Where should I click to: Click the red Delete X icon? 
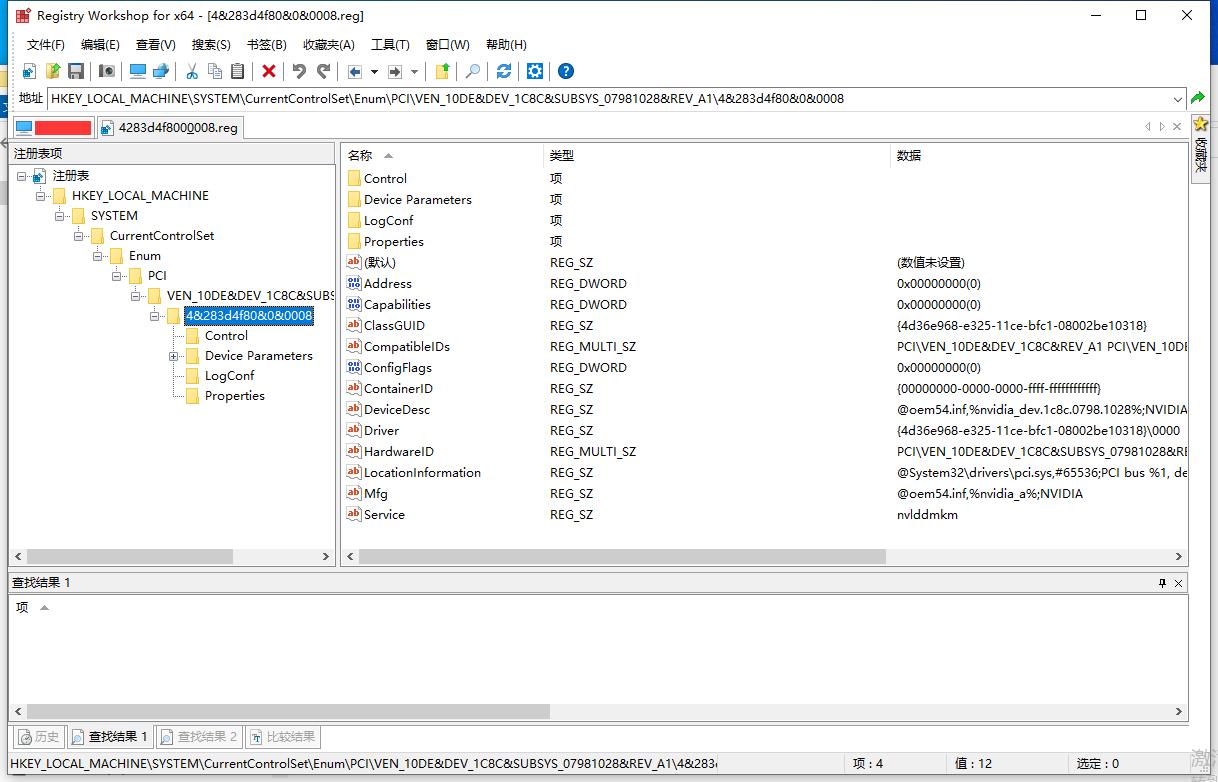pyautogui.click(x=268, y=71)
